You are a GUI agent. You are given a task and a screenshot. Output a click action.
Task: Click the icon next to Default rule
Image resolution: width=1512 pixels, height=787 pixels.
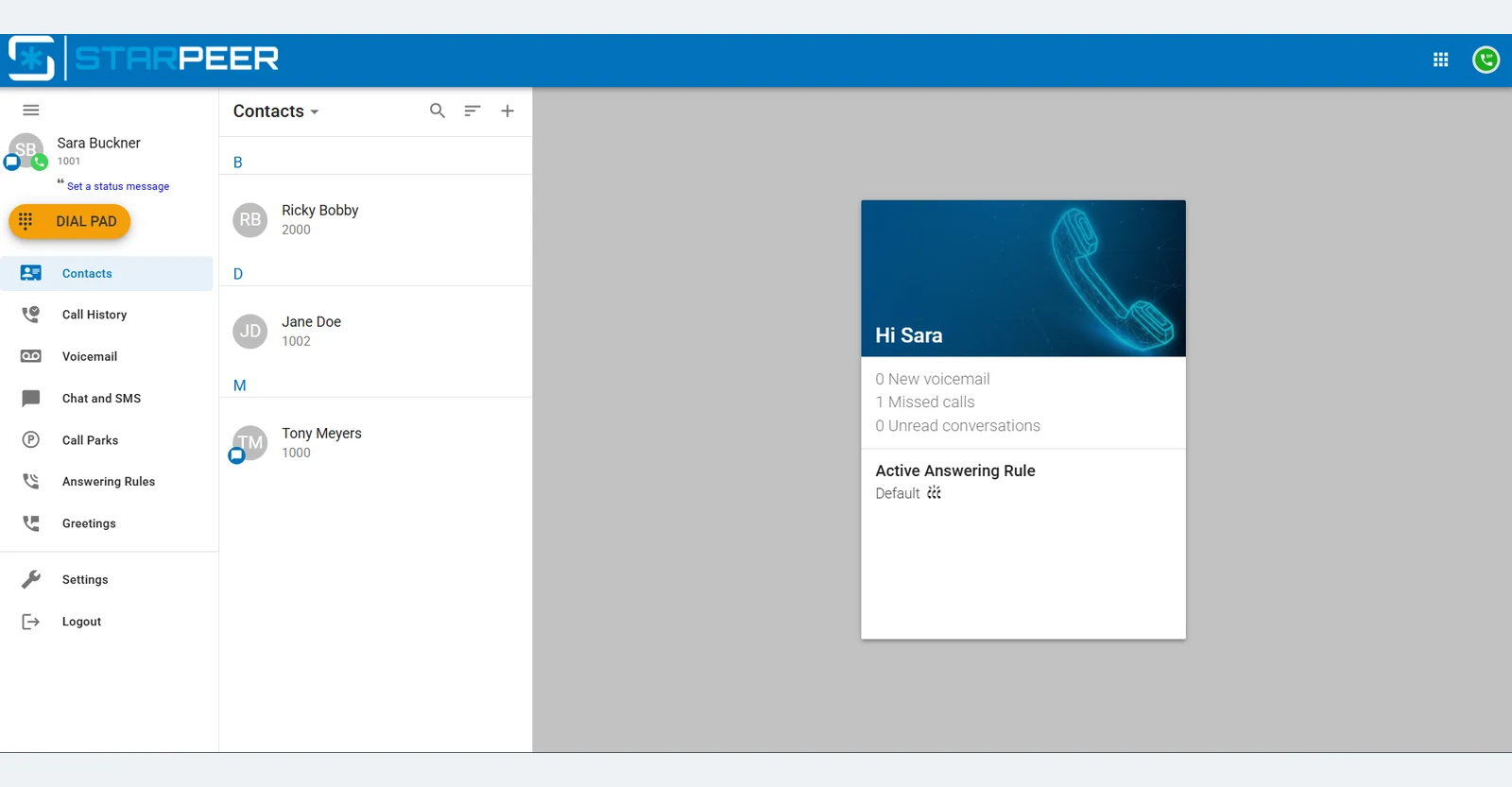coord(934,492)
